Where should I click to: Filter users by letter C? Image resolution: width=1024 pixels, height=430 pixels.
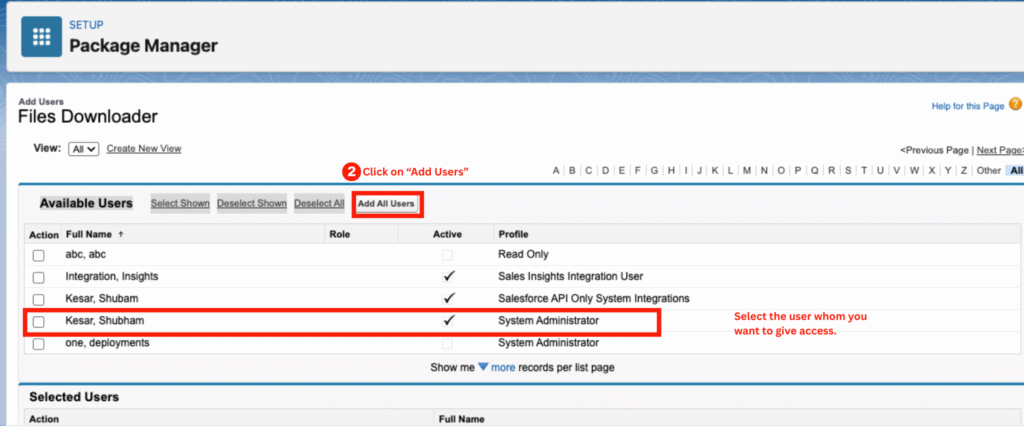pos(588,171)
